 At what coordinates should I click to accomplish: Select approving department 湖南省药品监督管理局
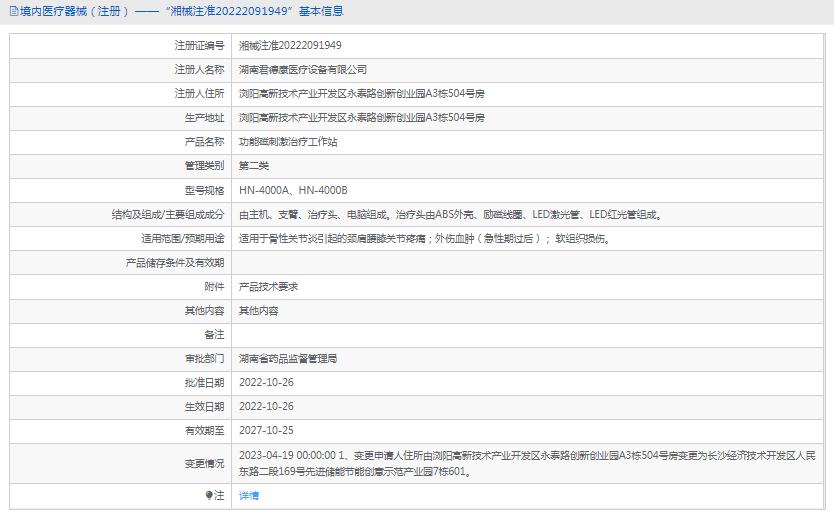(288, 359)
